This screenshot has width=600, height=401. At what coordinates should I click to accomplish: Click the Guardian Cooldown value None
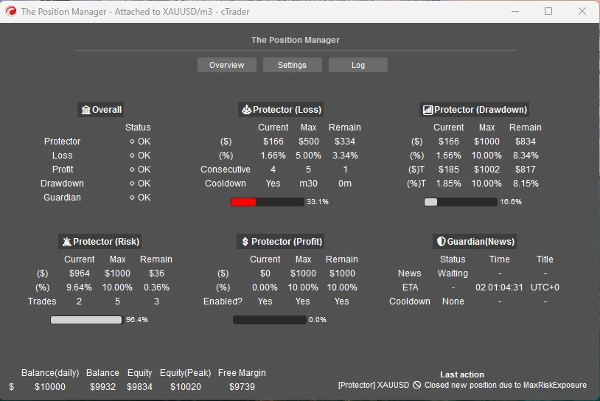click(x=453, y=302)
